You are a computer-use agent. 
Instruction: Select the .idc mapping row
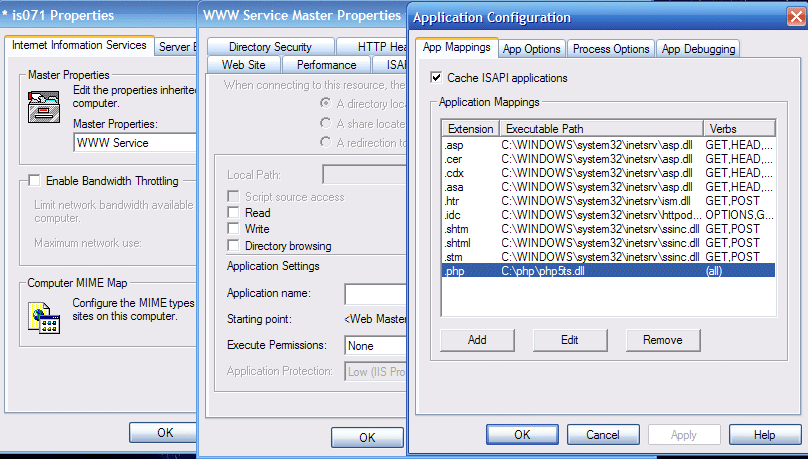pyautogui.click(x=609, y=215)
